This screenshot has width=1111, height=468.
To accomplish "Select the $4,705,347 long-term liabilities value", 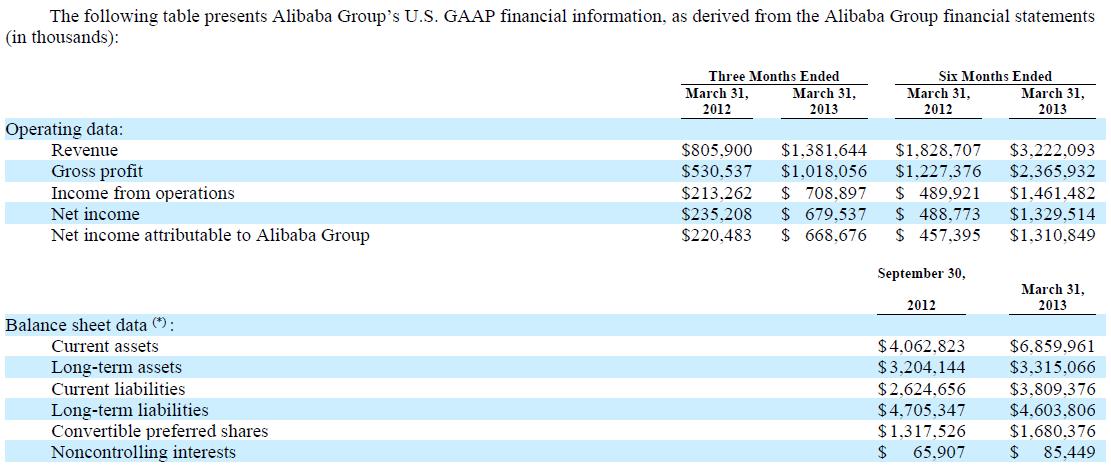I will click(x=921, y=410).
